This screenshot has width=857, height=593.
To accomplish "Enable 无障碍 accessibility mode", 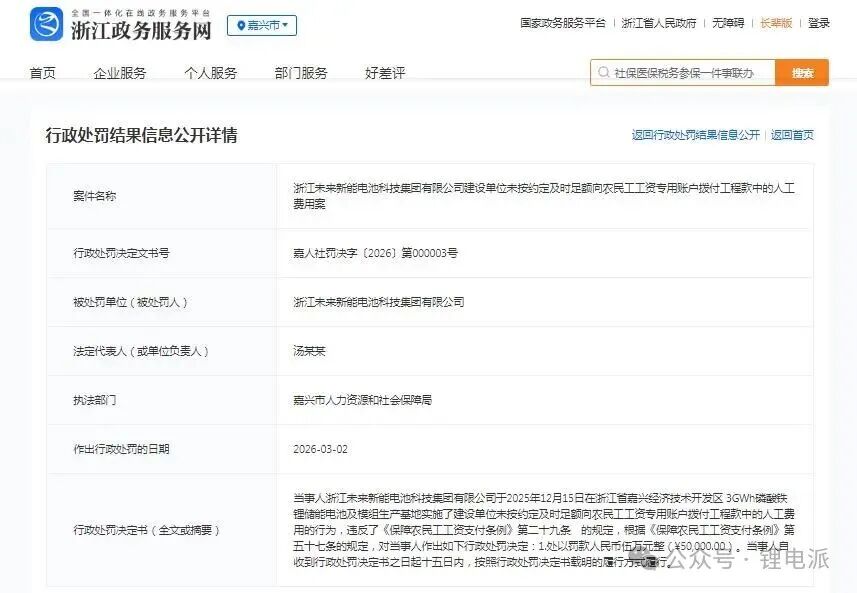I will coord(728,23).
